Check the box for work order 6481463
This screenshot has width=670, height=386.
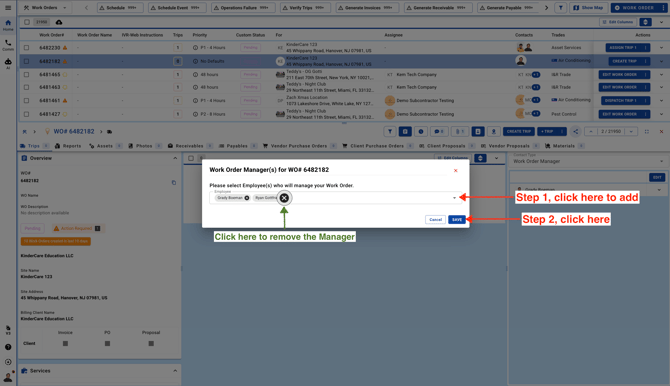(26, 87)
